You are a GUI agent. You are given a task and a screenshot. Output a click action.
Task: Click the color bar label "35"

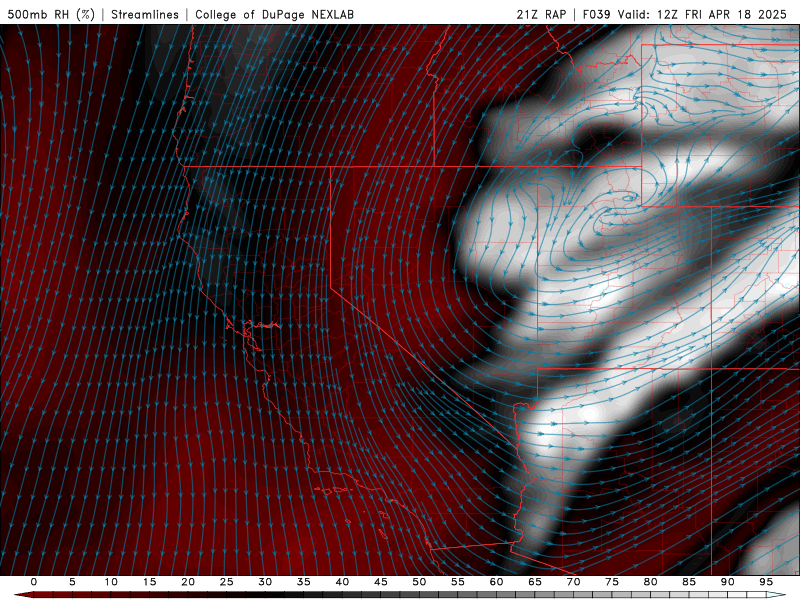303,582
